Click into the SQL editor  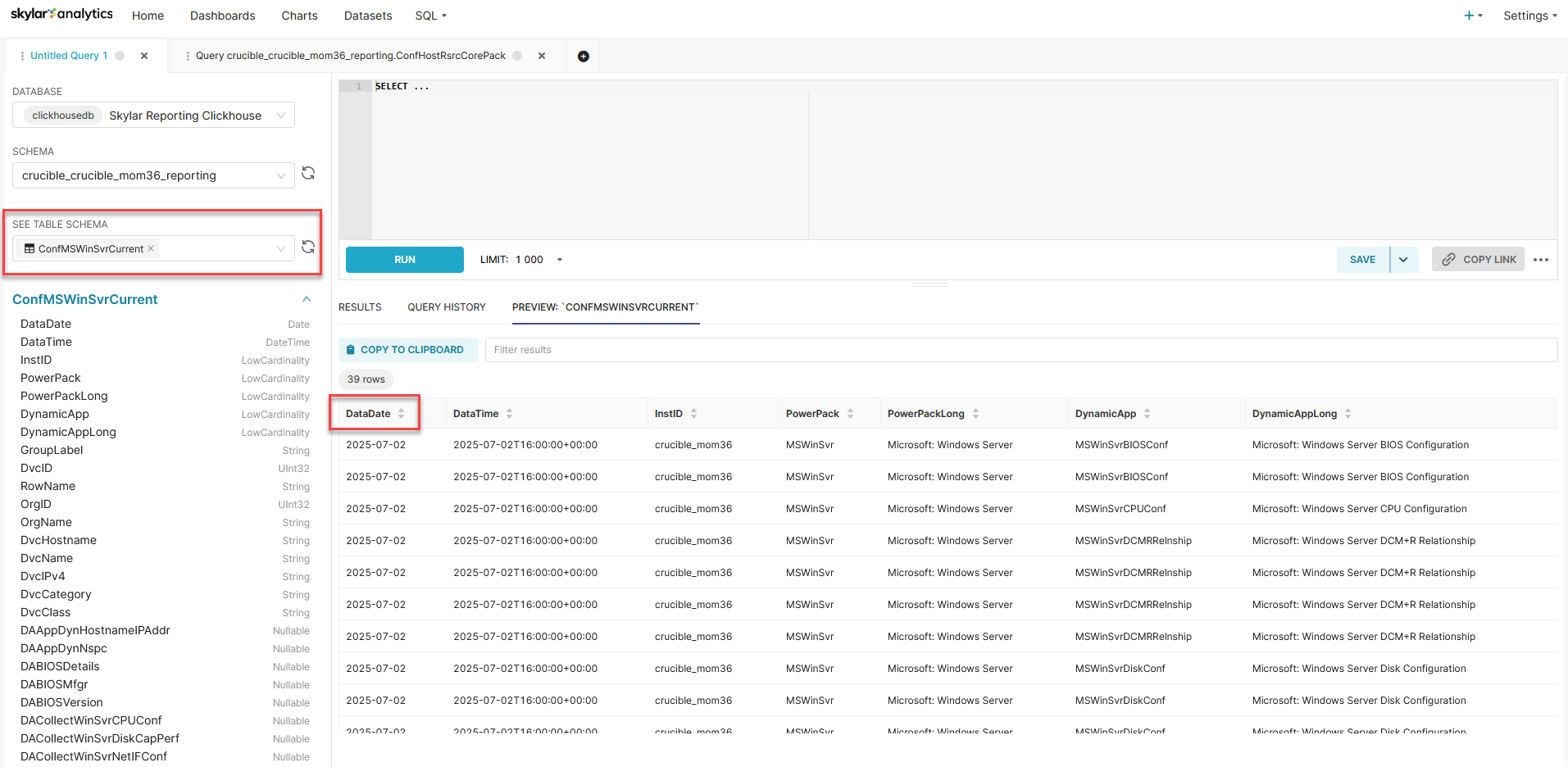click(x=965, y=160)
